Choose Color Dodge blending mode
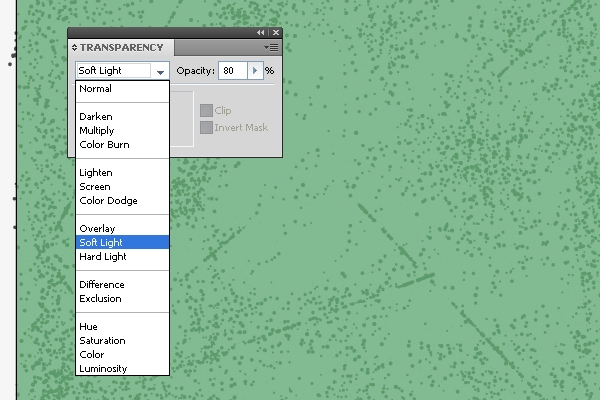The image size is (600, 400). (122, 201)
